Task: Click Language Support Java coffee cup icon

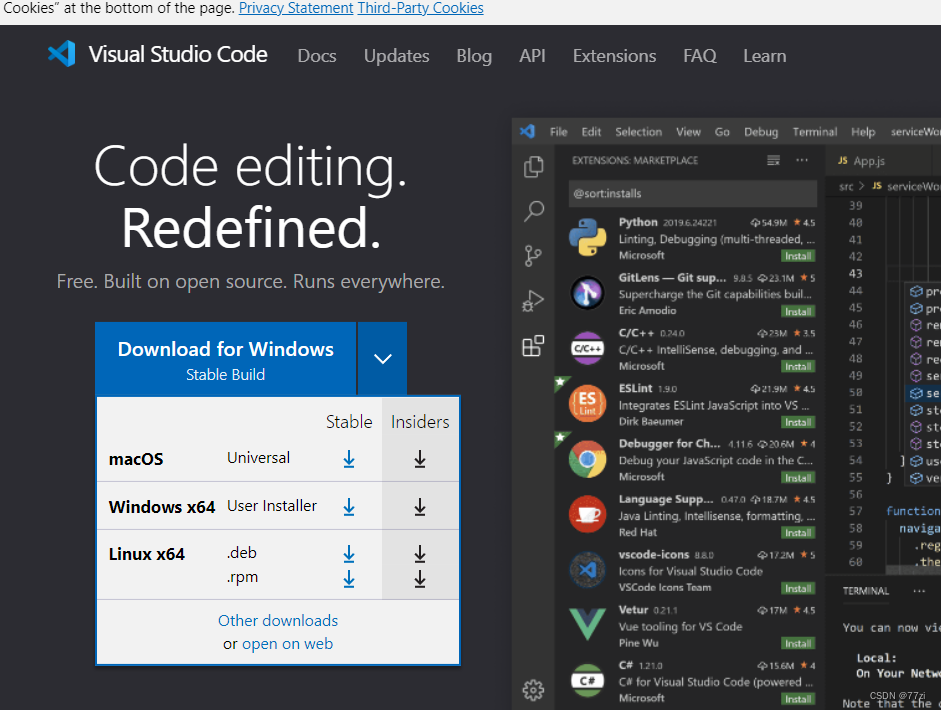Action: click(x=588, y=514)
